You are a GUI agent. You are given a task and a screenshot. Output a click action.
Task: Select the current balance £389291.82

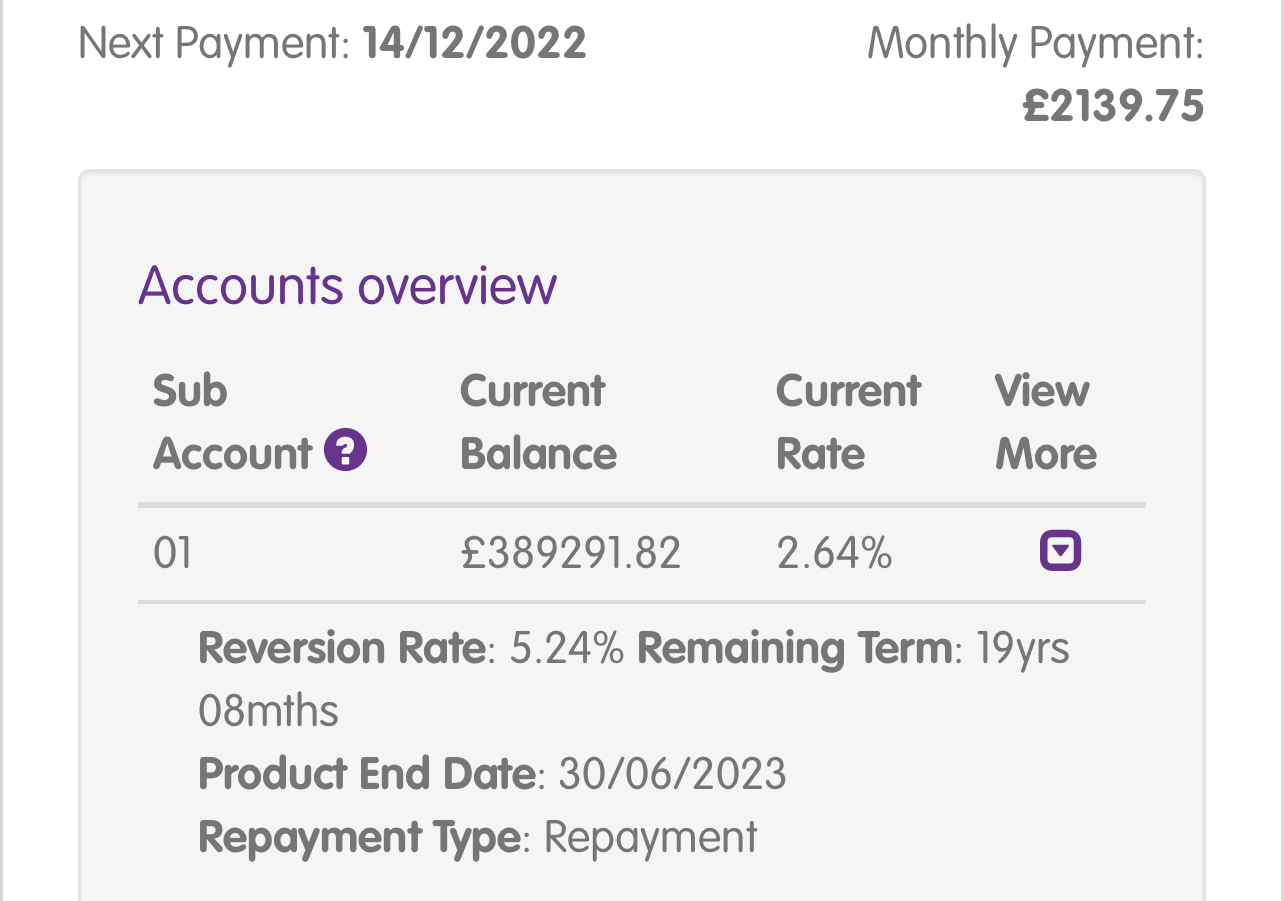point(570,553)
